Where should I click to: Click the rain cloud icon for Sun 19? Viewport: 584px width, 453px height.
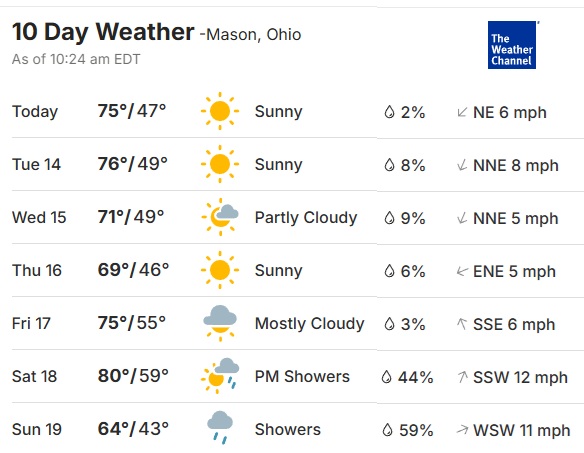220,428
